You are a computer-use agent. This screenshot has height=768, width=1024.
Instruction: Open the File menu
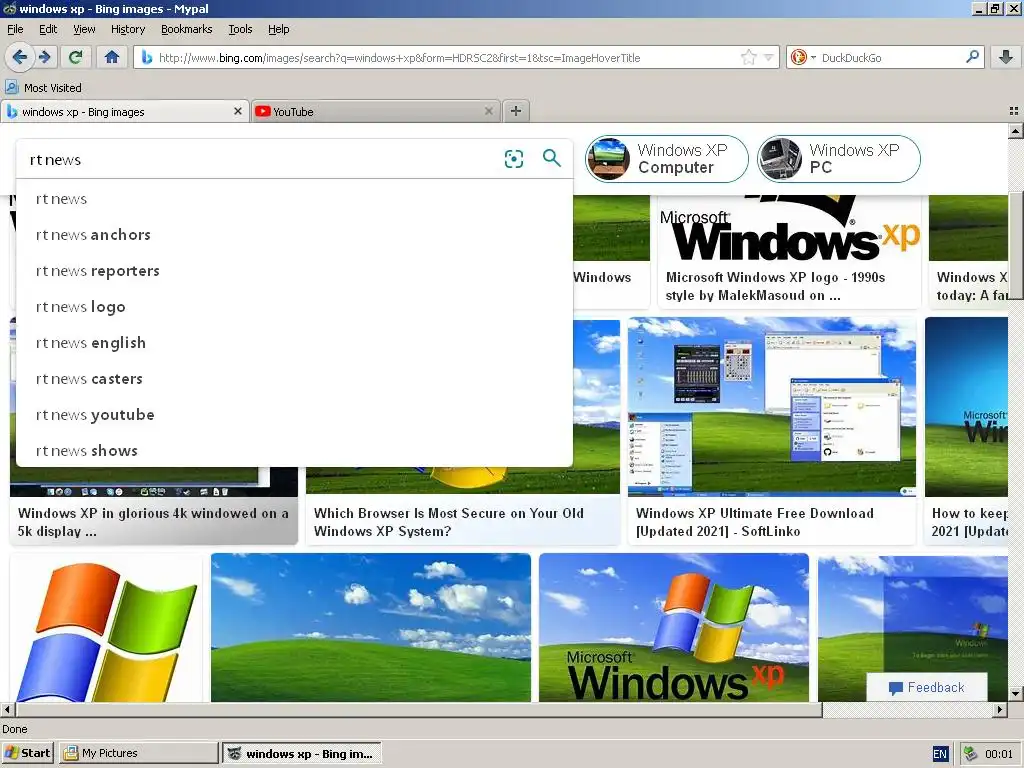tap(15, 29)
